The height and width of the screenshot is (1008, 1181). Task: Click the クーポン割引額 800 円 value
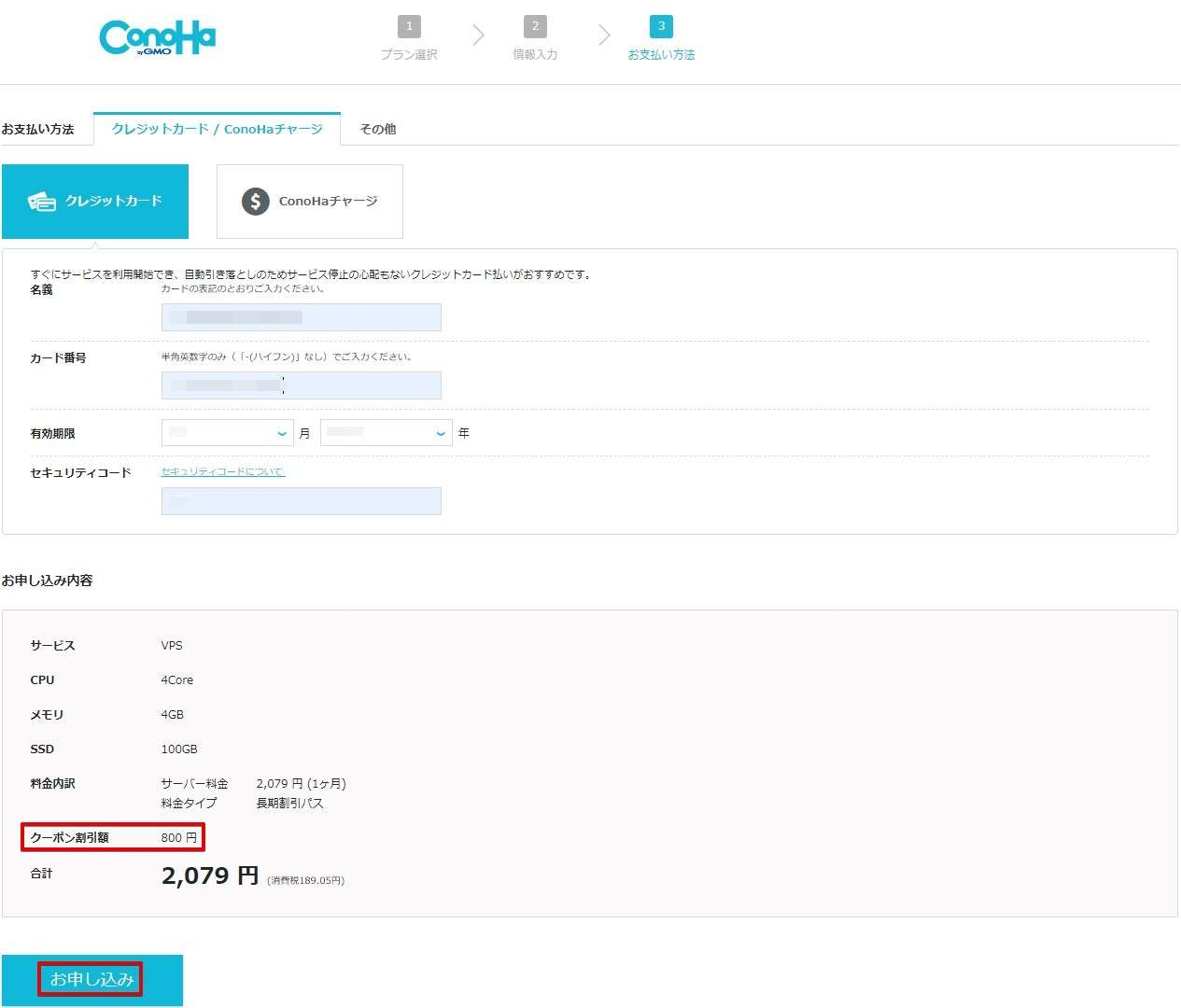[x=178, y=838]
